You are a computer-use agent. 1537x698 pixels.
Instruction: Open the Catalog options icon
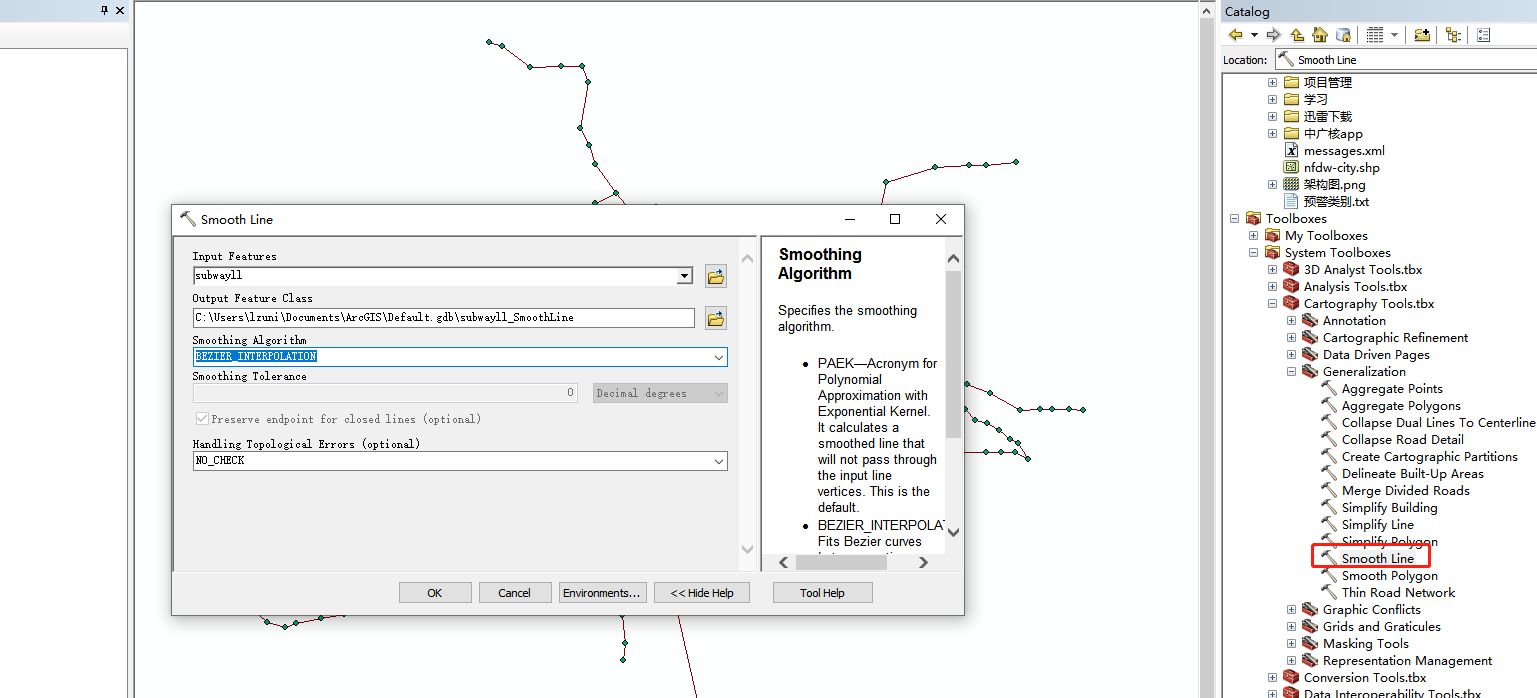click(1483, 35)
